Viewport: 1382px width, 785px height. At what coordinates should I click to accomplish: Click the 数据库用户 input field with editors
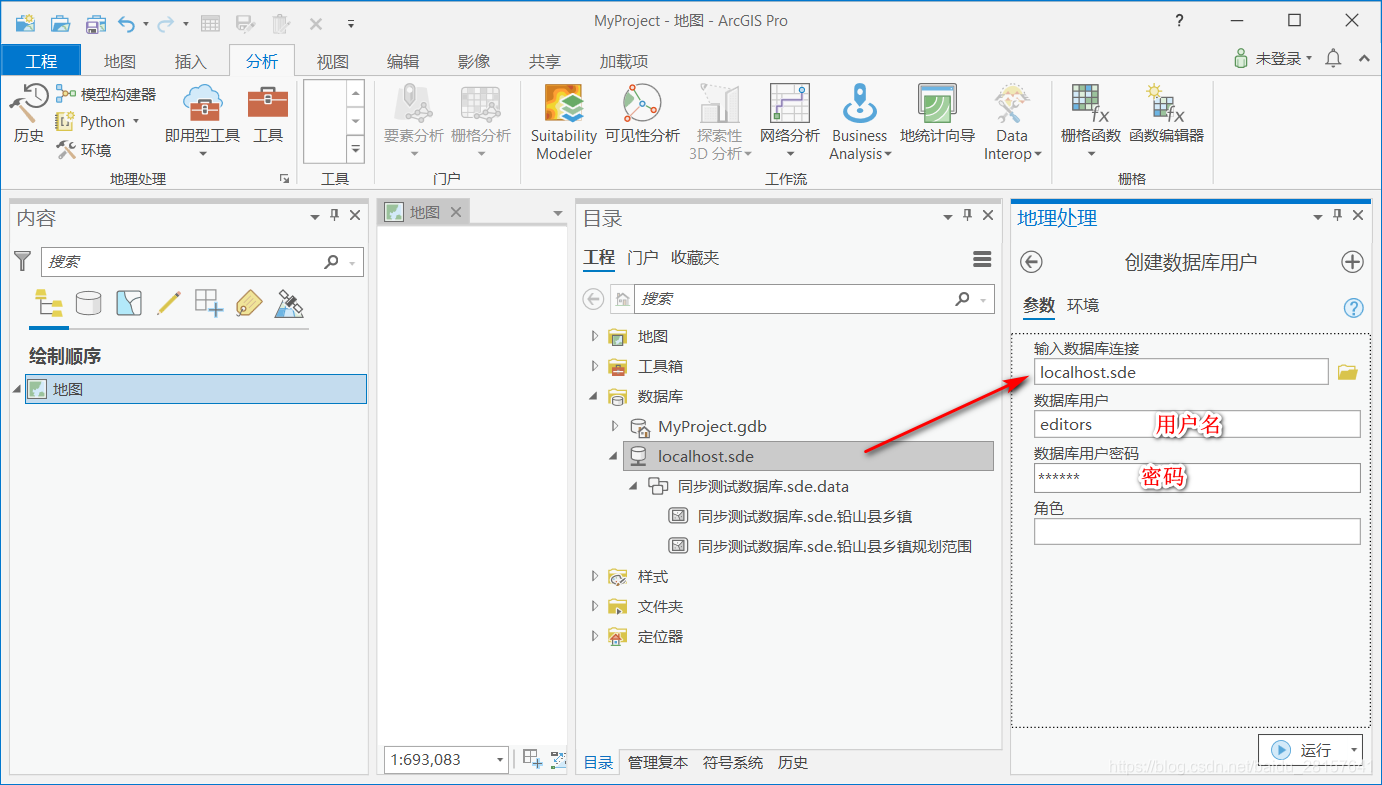pyautogui.click(x=1197, y=424)
